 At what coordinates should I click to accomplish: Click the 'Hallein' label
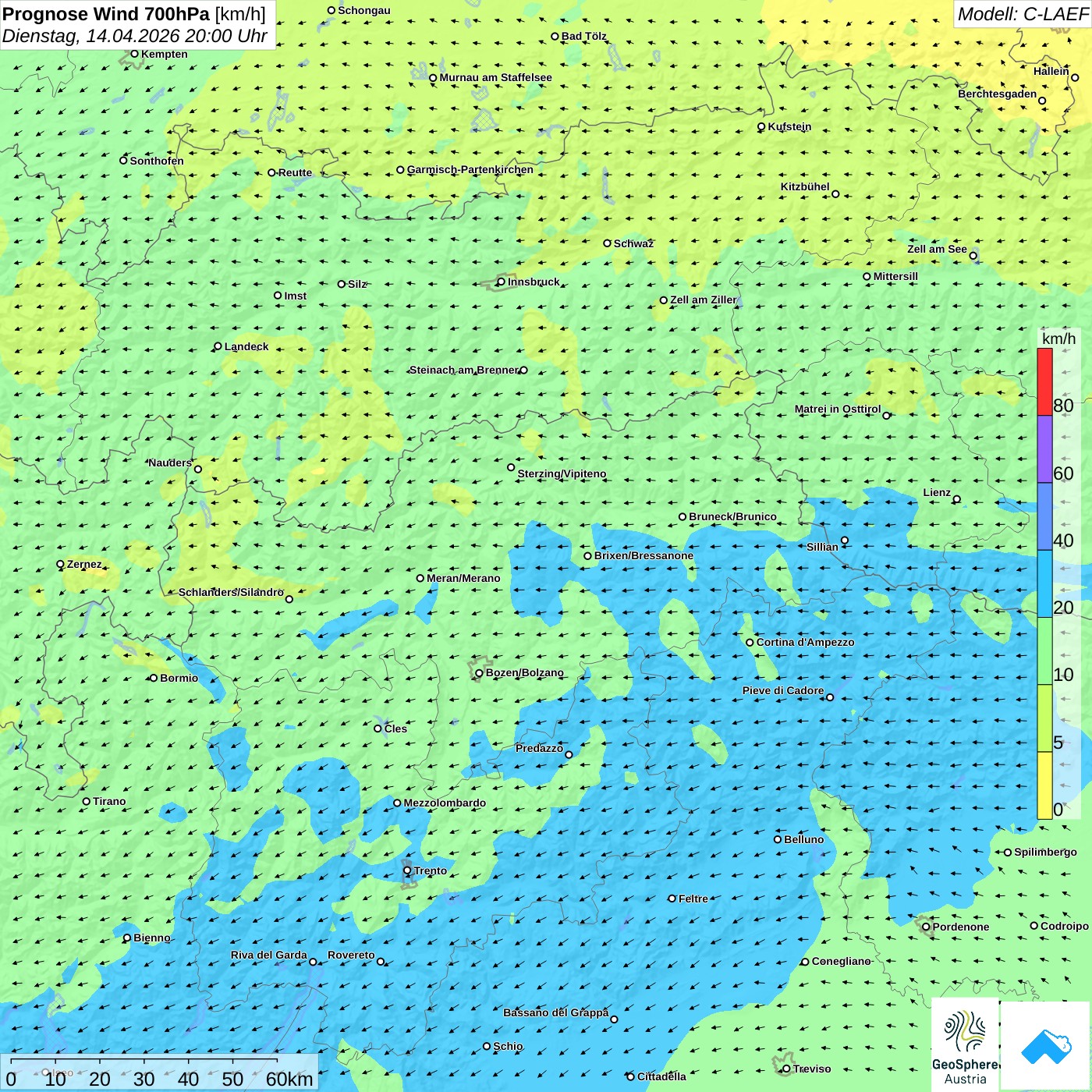pyautogui.click(x=1051, y=71)
